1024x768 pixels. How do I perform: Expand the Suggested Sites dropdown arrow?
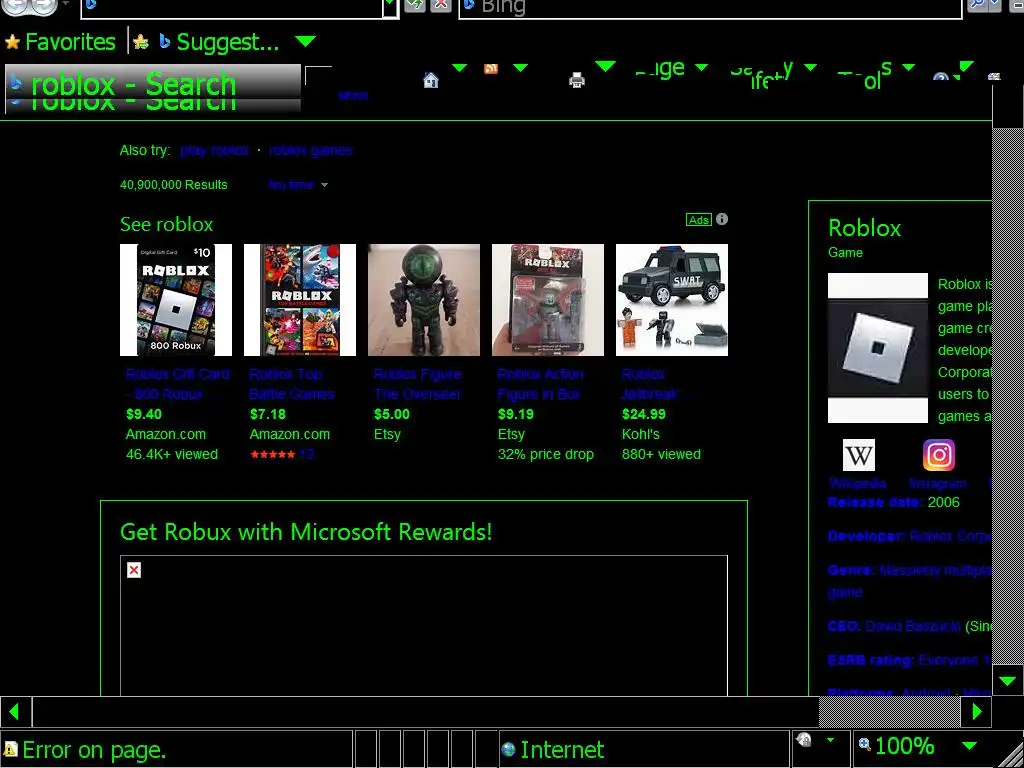(x=305, y=42)
